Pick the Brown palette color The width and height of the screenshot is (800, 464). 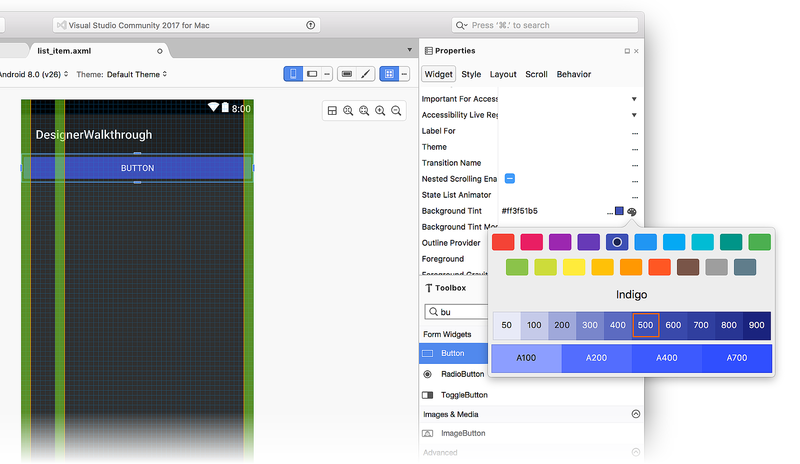tap(688, 267)
